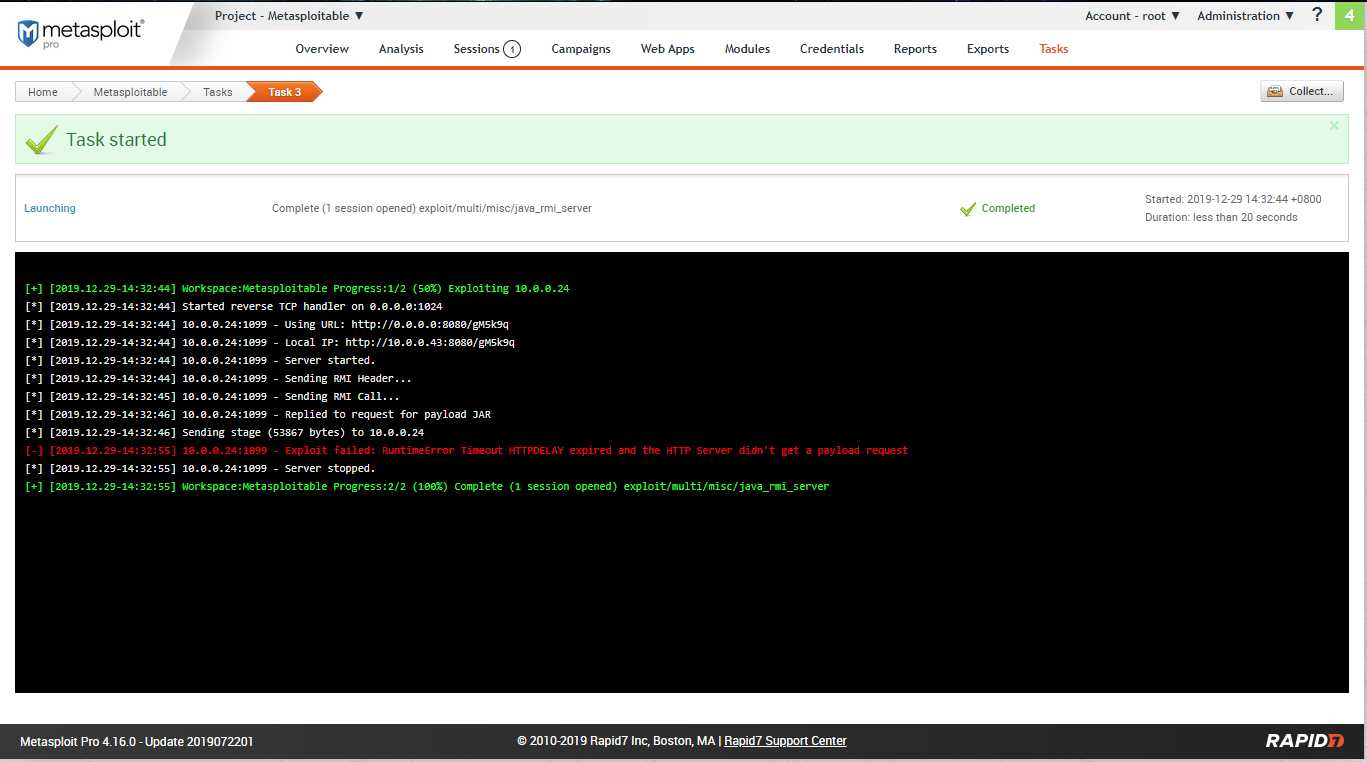Screen dimensions: 1367x762
Task: Go to the Credentials tab
Action: pos(832,49)
